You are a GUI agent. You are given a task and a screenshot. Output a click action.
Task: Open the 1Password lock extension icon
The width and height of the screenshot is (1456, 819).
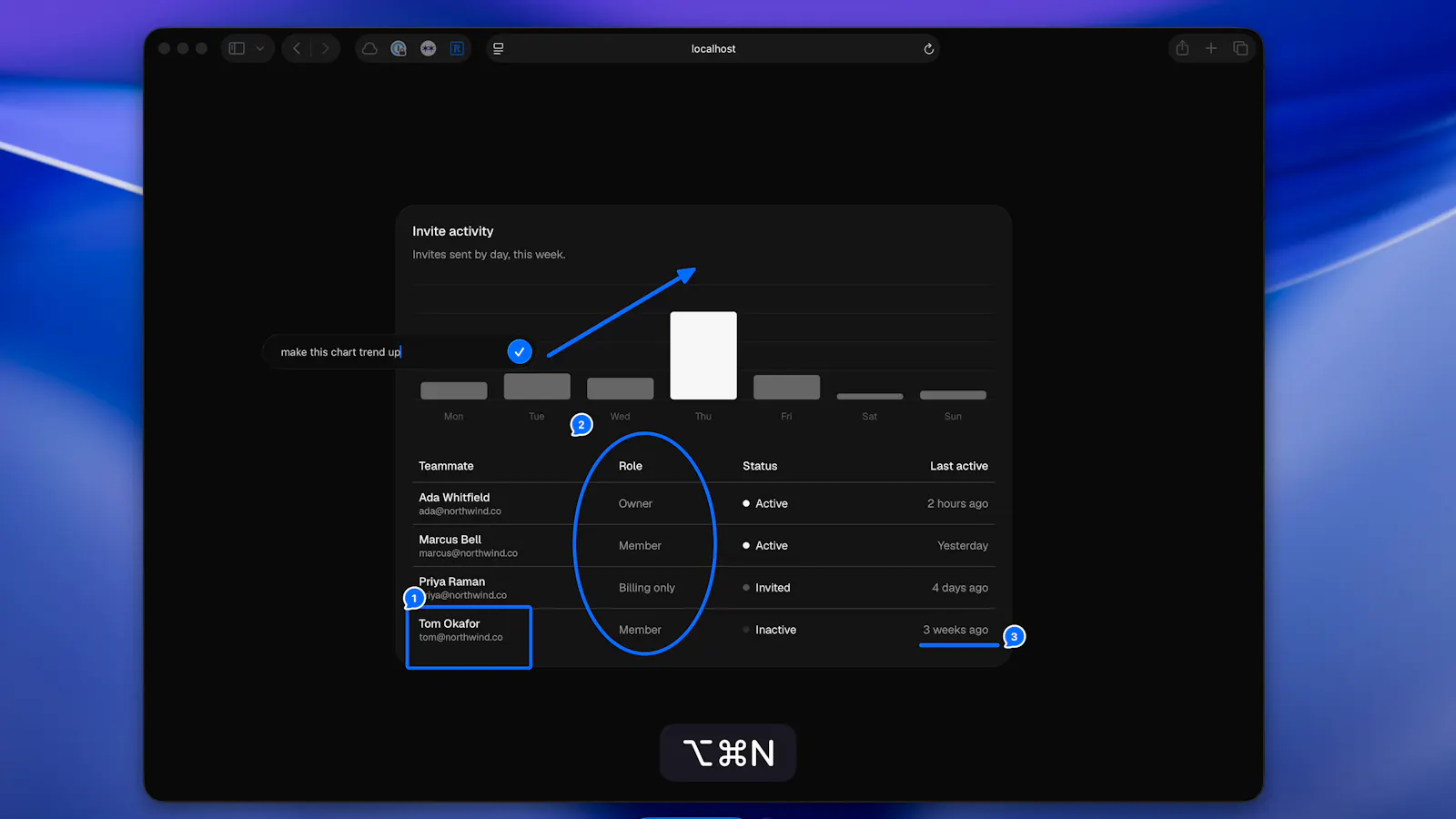[x=399, y=48]
